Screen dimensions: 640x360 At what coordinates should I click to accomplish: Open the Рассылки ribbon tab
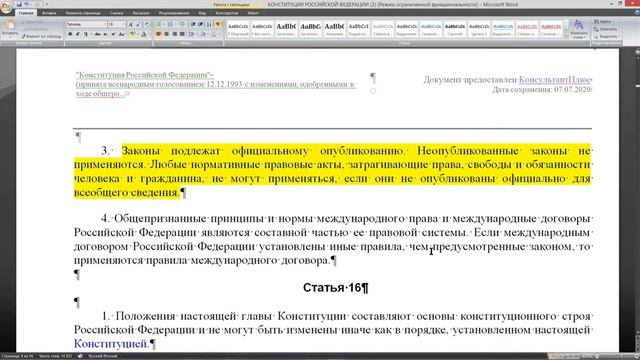141,13
